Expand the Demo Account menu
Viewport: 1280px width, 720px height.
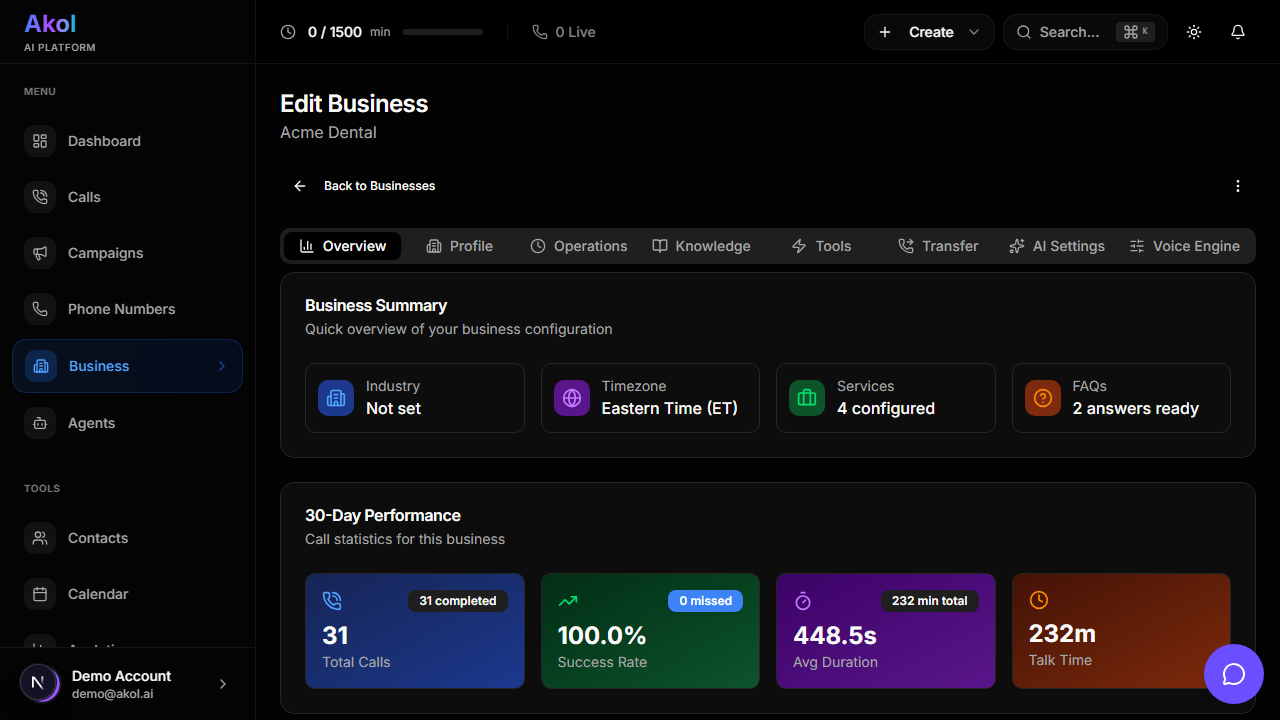[x=222, y=684]
